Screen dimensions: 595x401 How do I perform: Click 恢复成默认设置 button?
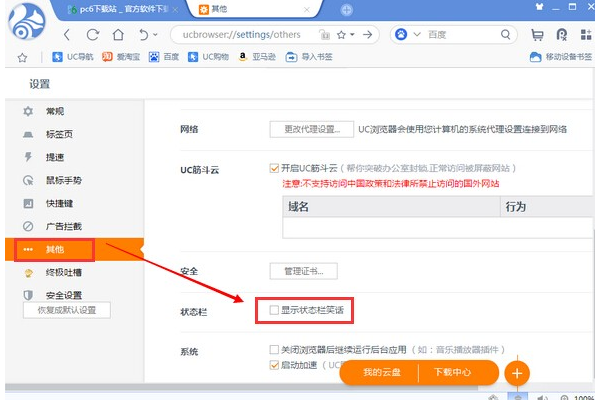coord(67,310)
